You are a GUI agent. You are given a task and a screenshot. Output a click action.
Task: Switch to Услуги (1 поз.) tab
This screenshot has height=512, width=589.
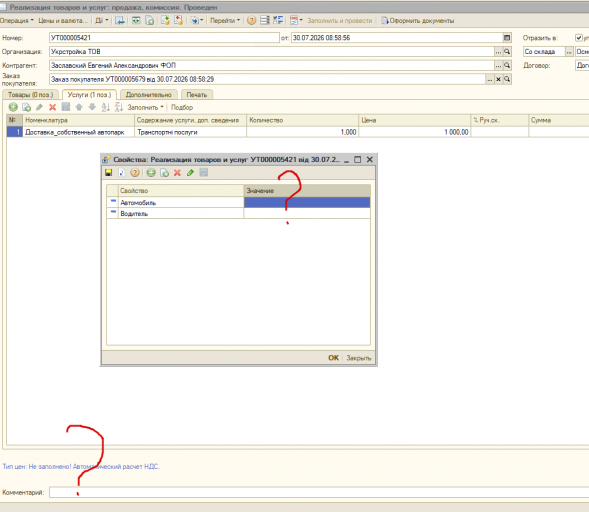pos(89,95)
